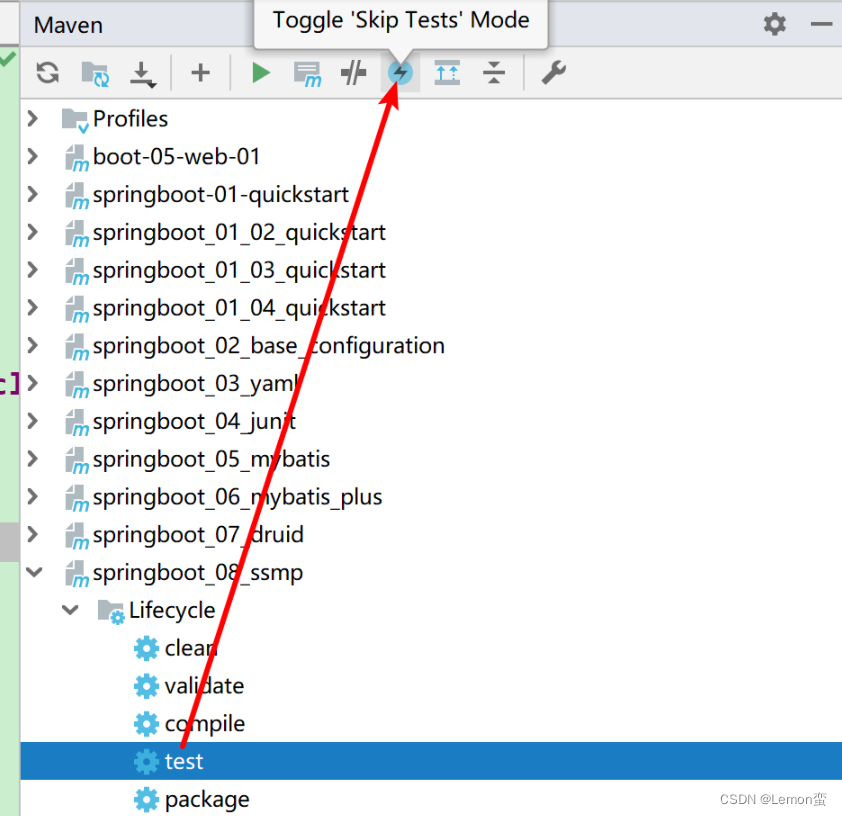This screenshot has height=816, width=842.
Task: Select the Profiles folder label
Action: (130, 119)
